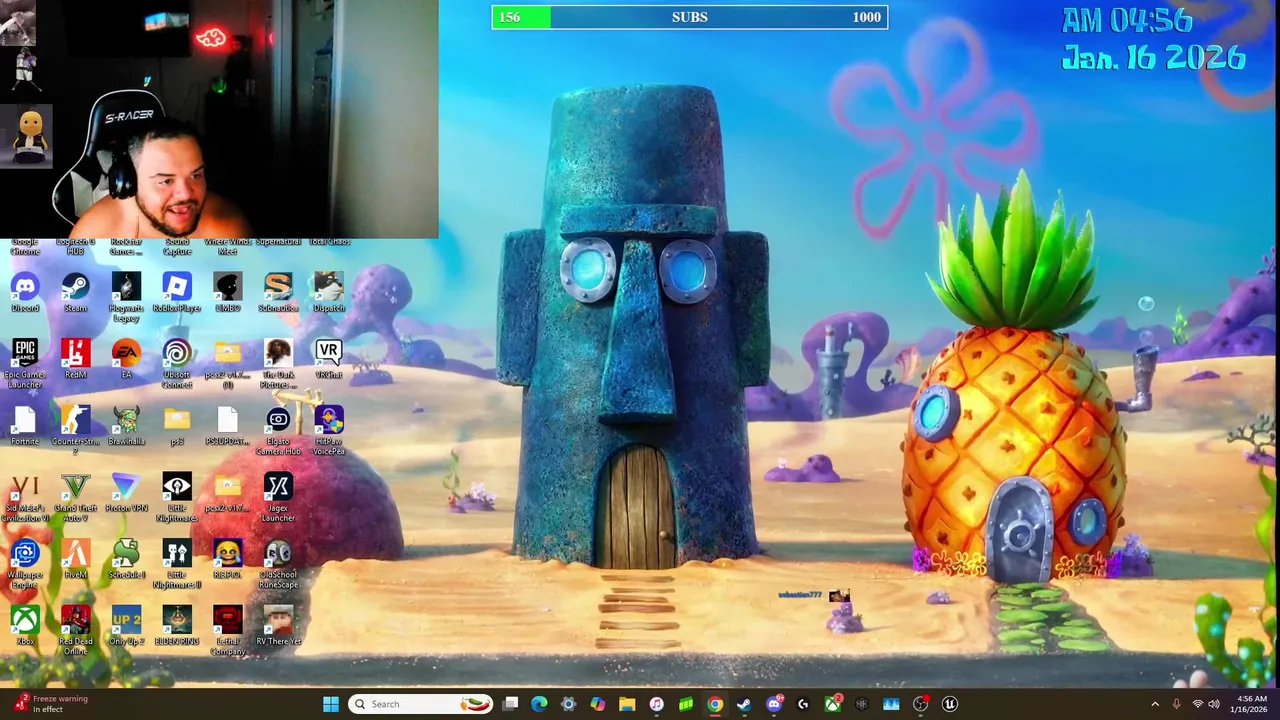Select the Ubisoft Connect desktop icon
The height and width of the screenshot is (720, 1280).
pos(177,365)
